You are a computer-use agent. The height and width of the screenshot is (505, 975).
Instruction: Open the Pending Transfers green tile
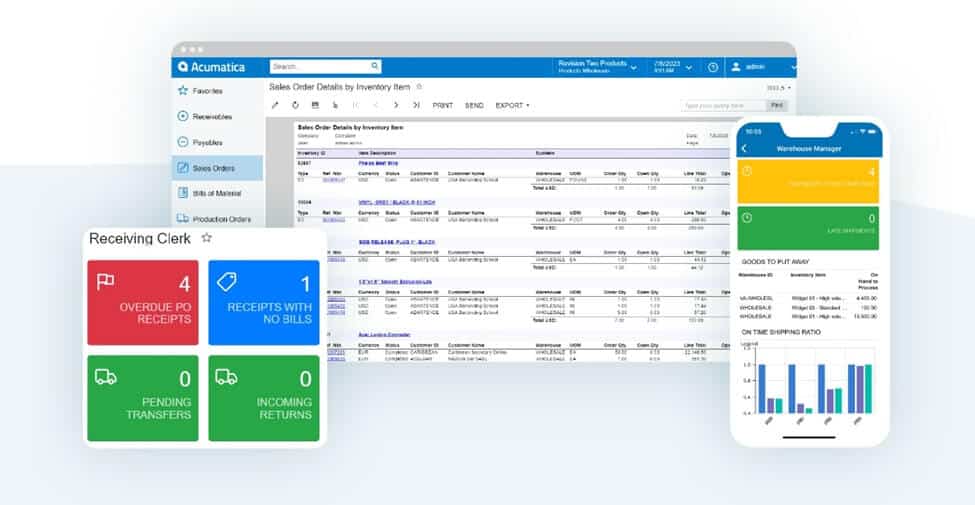tap(143, 398)
